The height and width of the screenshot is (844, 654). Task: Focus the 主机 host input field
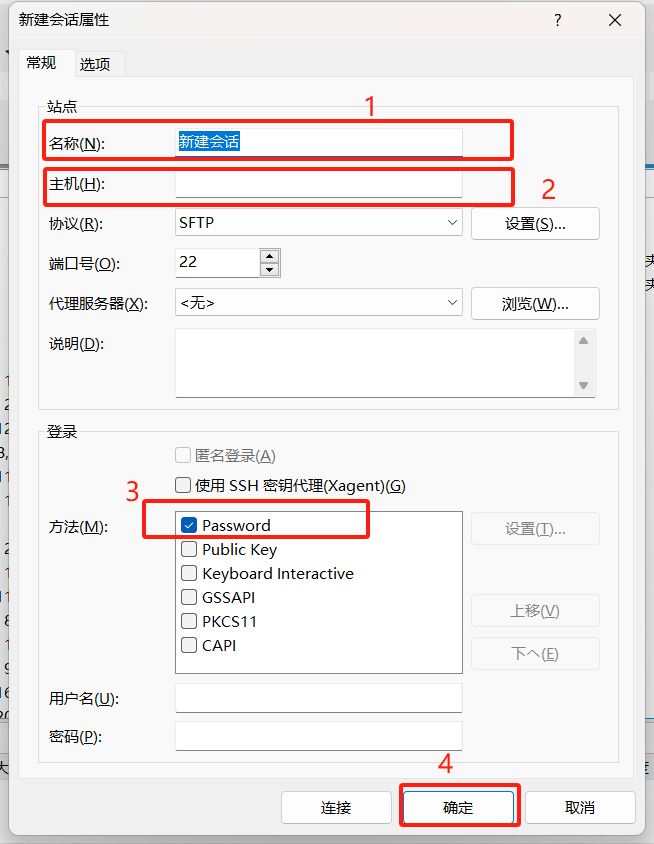point(319,184)
